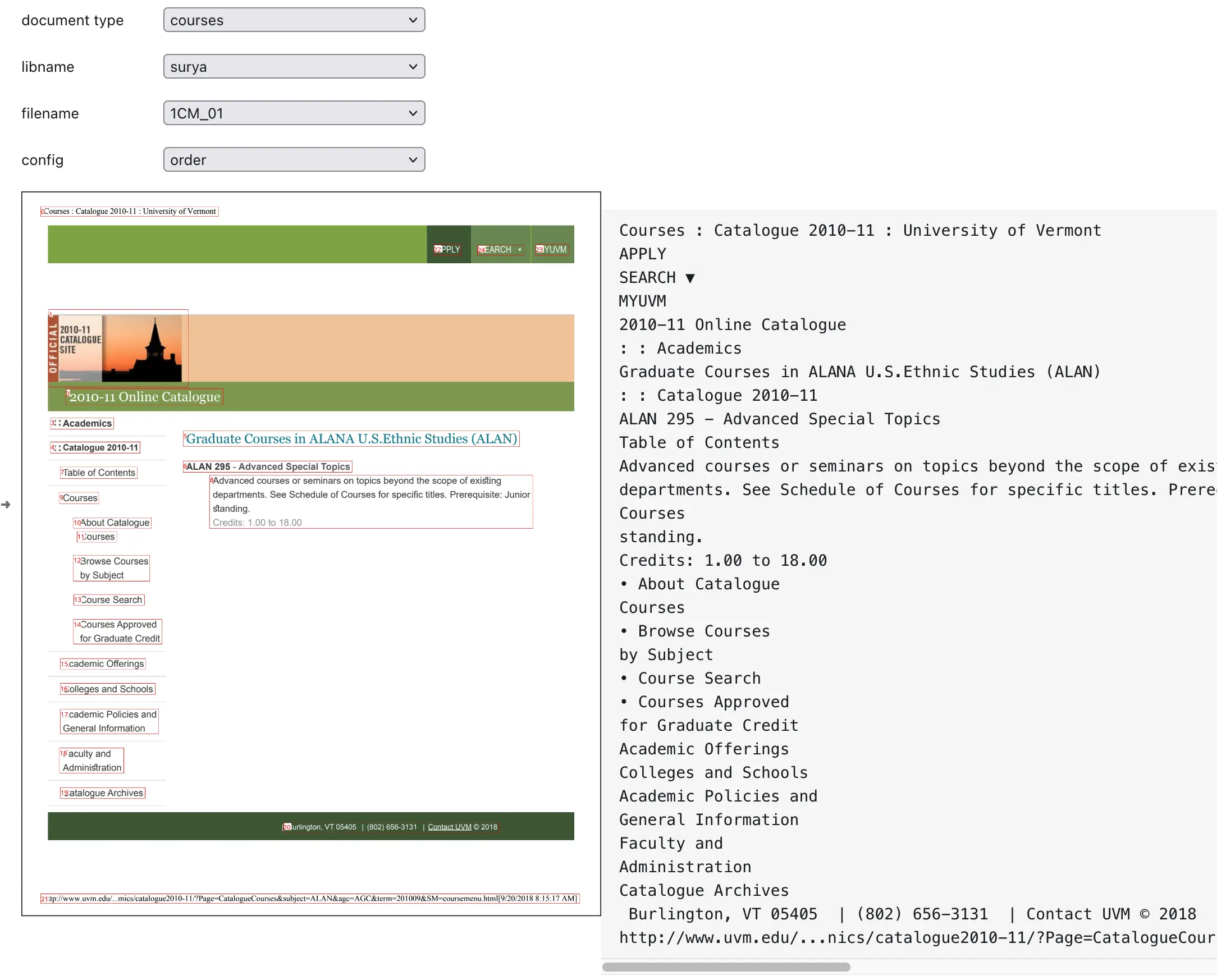1226x980 pixels.
Task: Click Academic Policies and General Information
Action: (109, 721)
